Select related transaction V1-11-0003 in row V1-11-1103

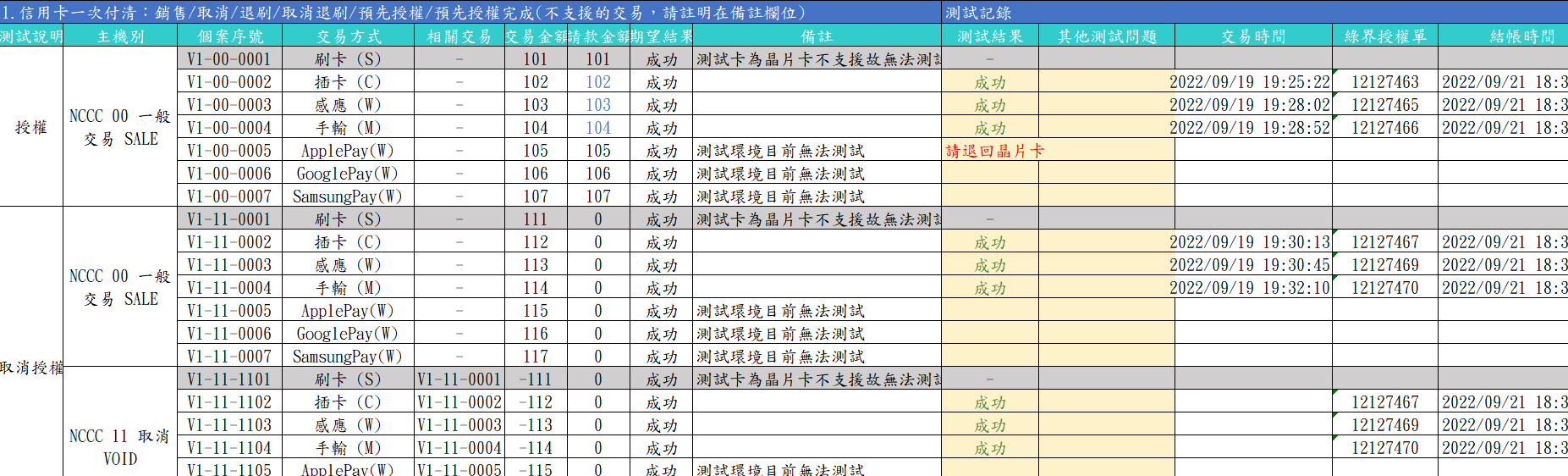459,424
